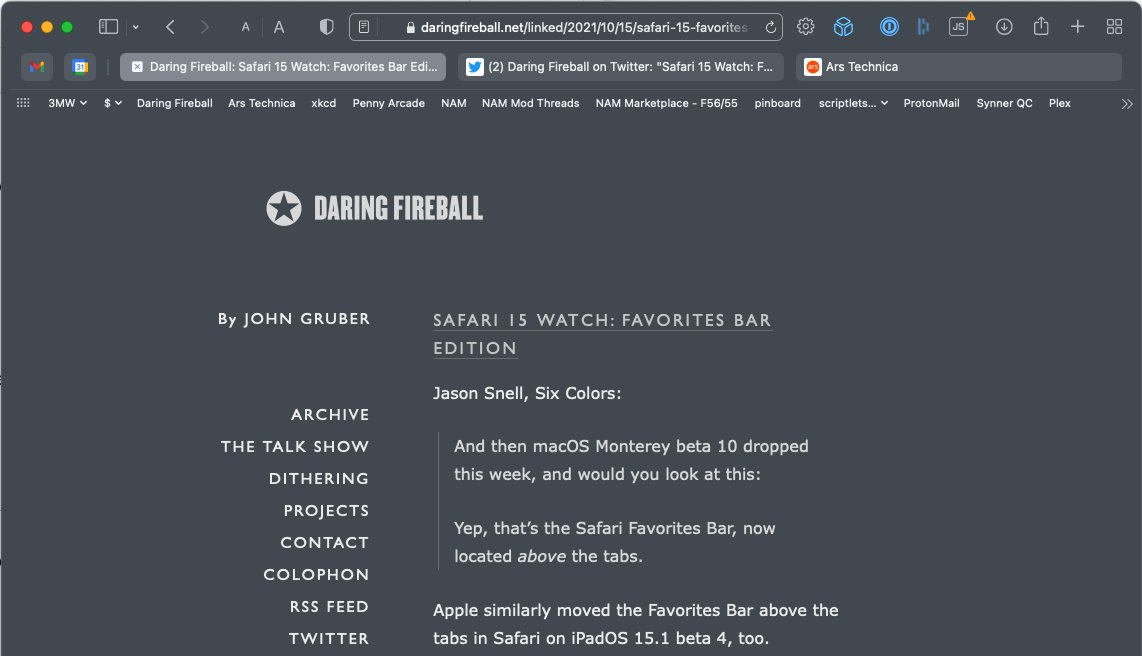Viewport: 1142px width, 656px height.
Task: Toggle the Safari sidebar
Action: [x=109, y=27]
